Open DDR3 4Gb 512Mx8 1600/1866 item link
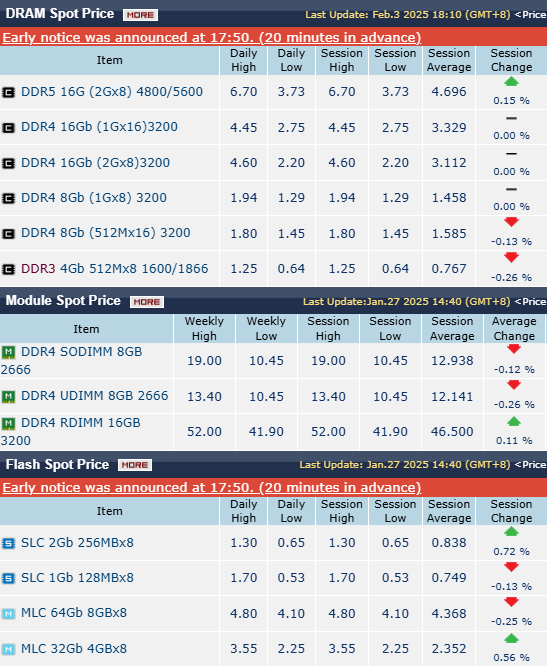 (115, 269)
